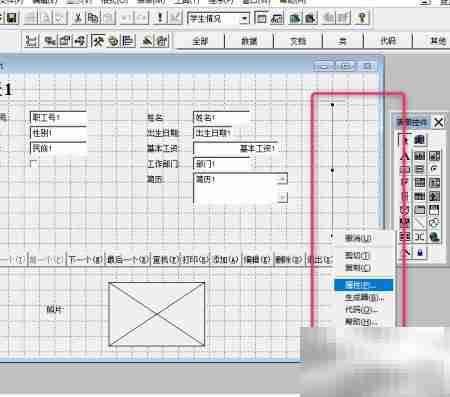Click the 查找(F) button
This screenshot has width=450, height=397.
pos(165,260)
